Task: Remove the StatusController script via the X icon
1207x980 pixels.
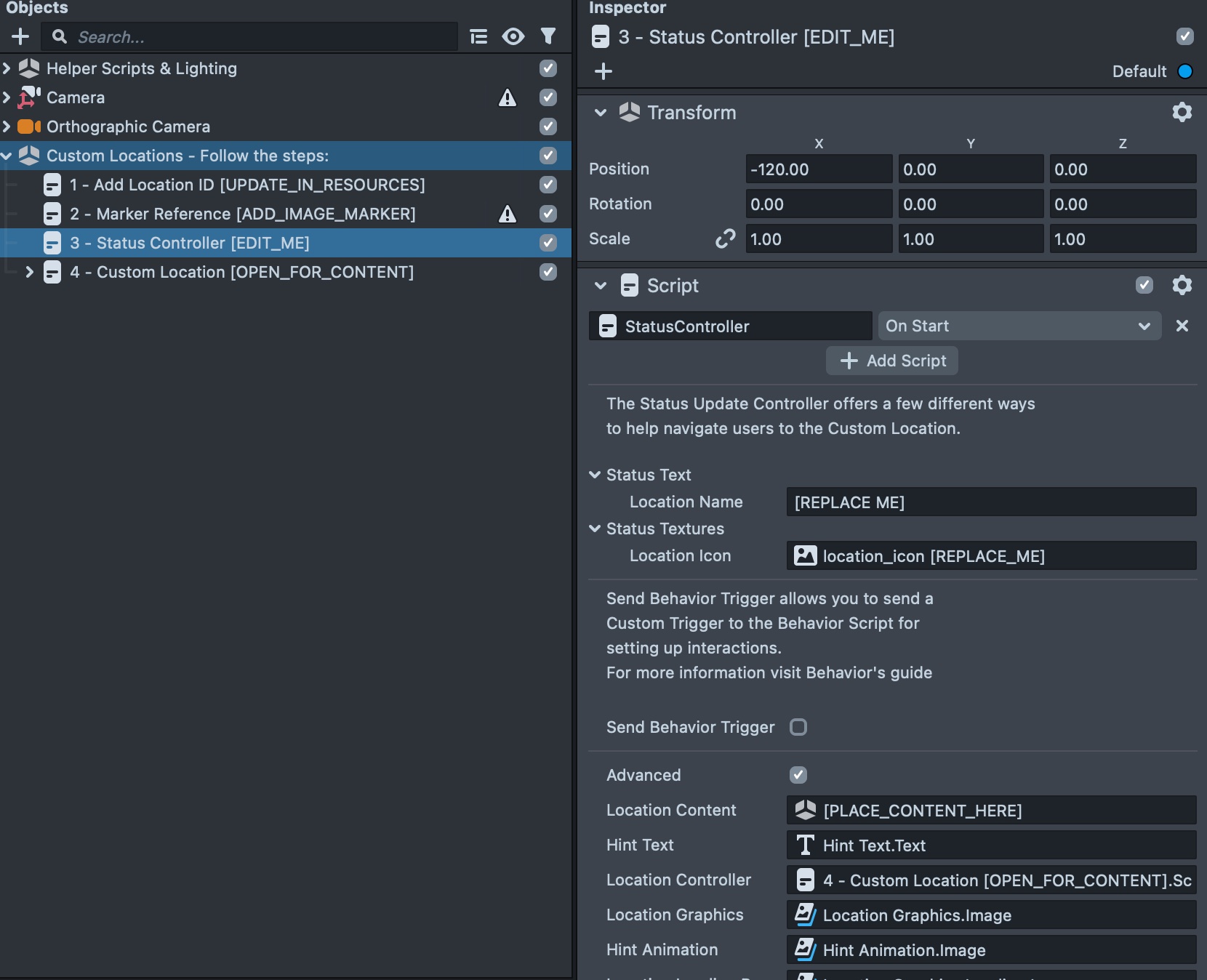Action: pyautogui.click(x=1182, y=326)
